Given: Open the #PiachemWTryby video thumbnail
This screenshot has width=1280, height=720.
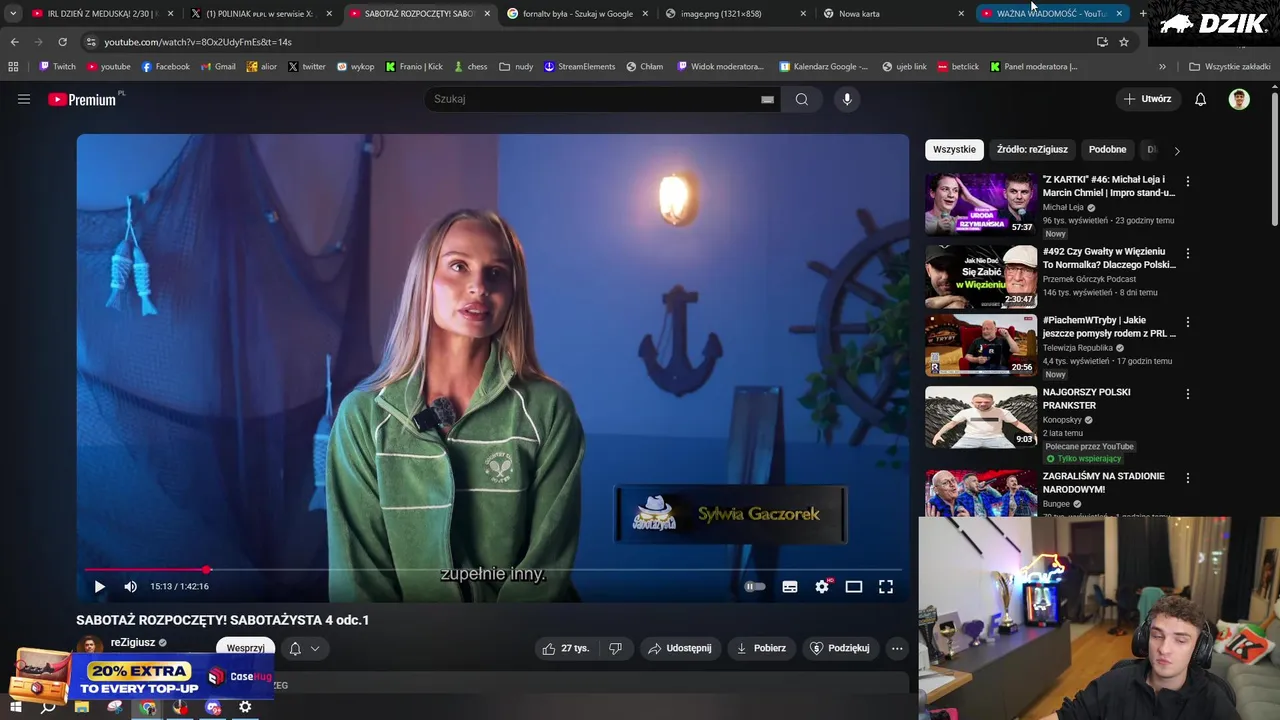Looking at the screenshot, I should (x=981, y=345).
